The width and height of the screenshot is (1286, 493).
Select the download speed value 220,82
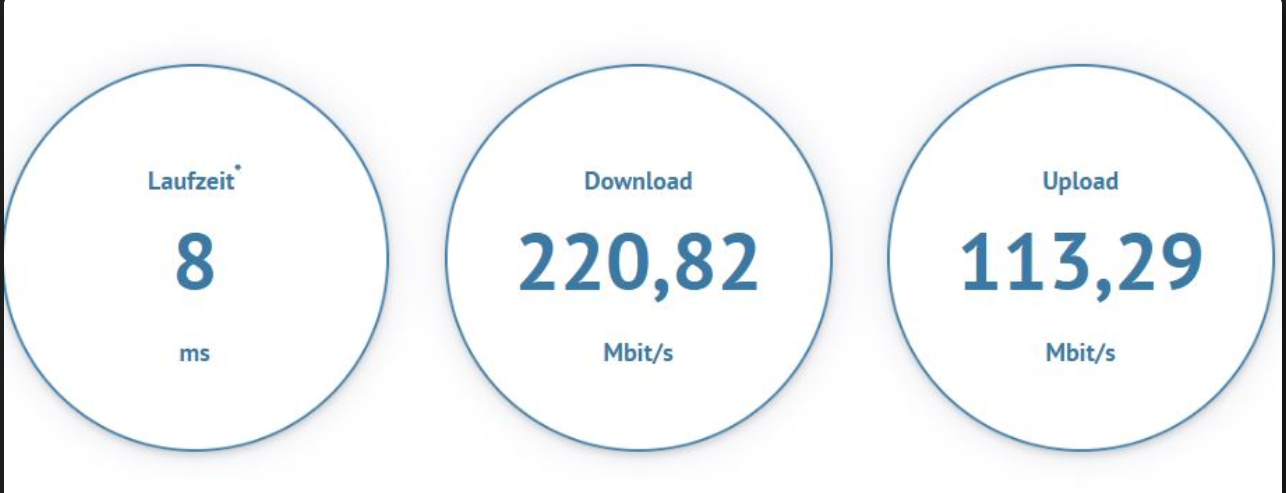pyautogui.click(x=638, y=264)
